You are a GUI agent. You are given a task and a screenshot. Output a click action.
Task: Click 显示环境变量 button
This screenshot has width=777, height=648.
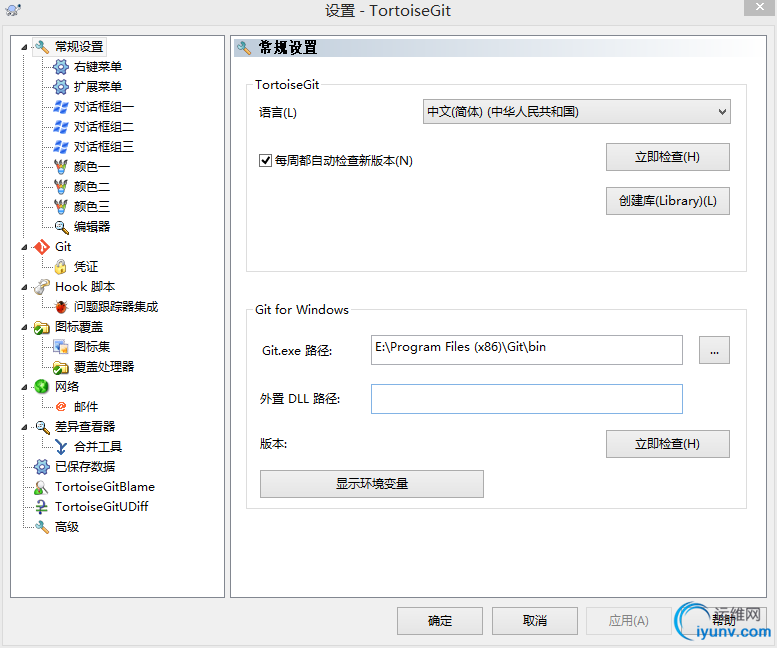(x=372, y=484)
